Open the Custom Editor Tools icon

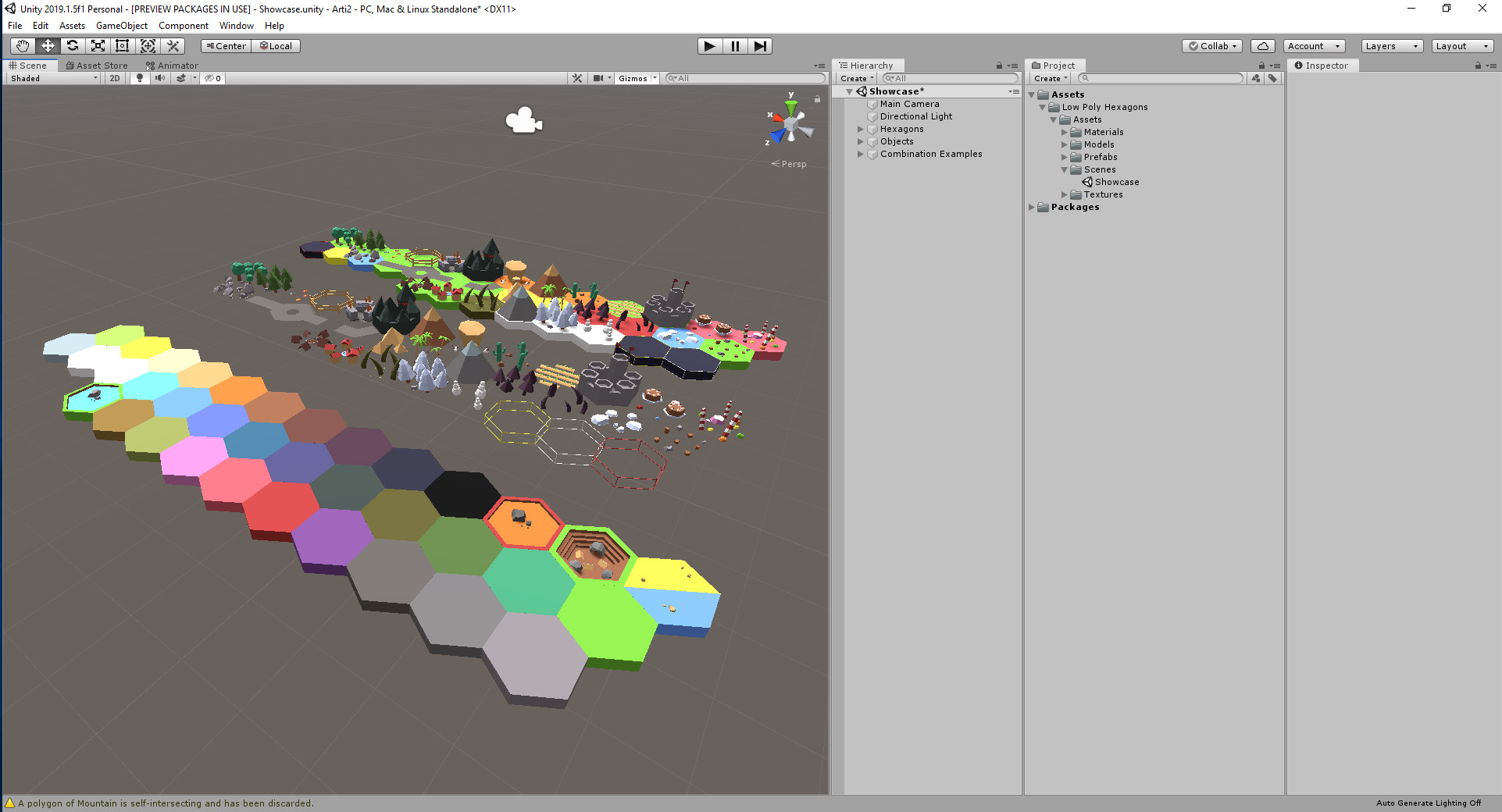coord(173,45)
